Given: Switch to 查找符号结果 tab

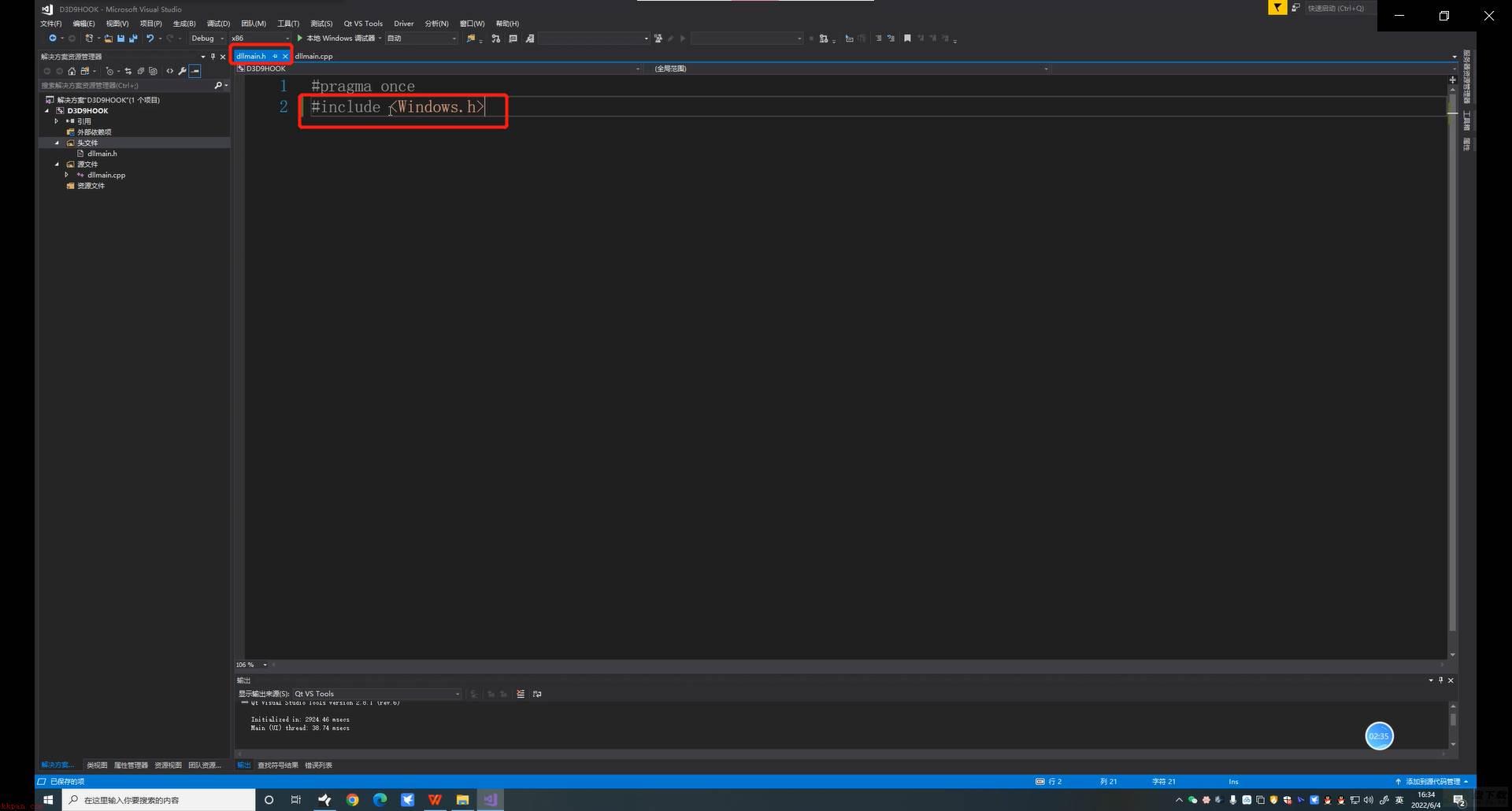Looking at the screenshot, I should point(278,765).
